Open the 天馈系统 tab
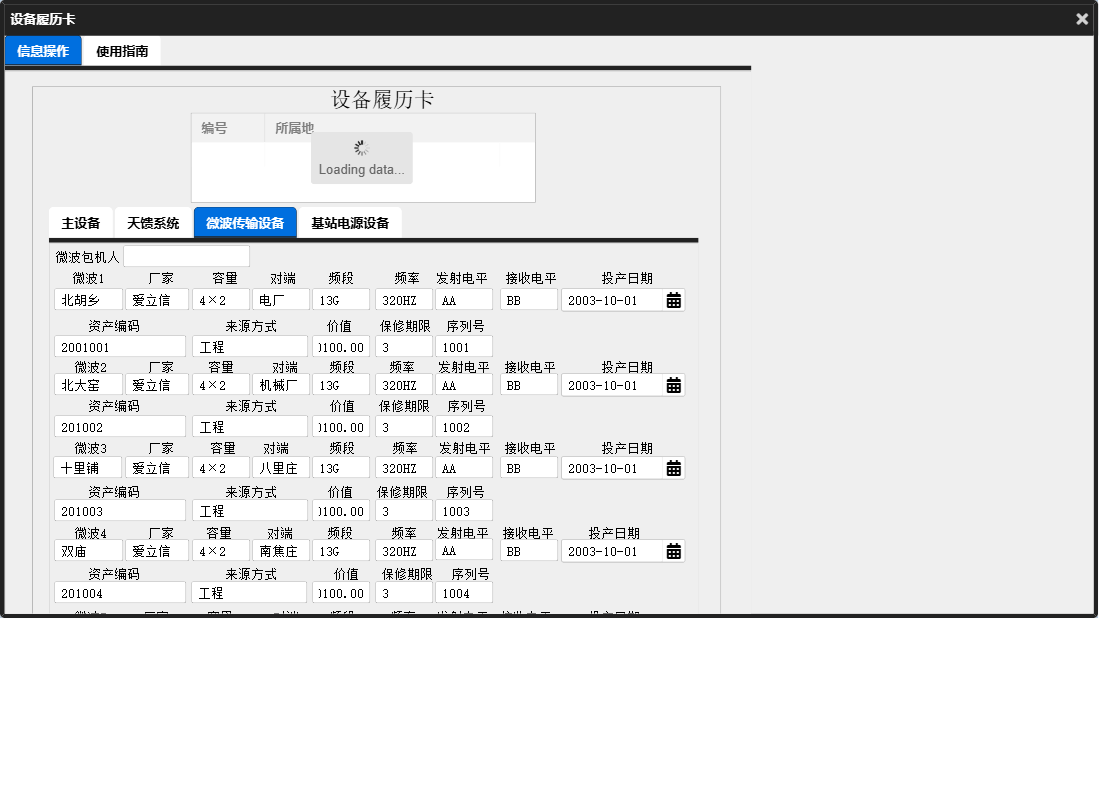 point(153,222)
